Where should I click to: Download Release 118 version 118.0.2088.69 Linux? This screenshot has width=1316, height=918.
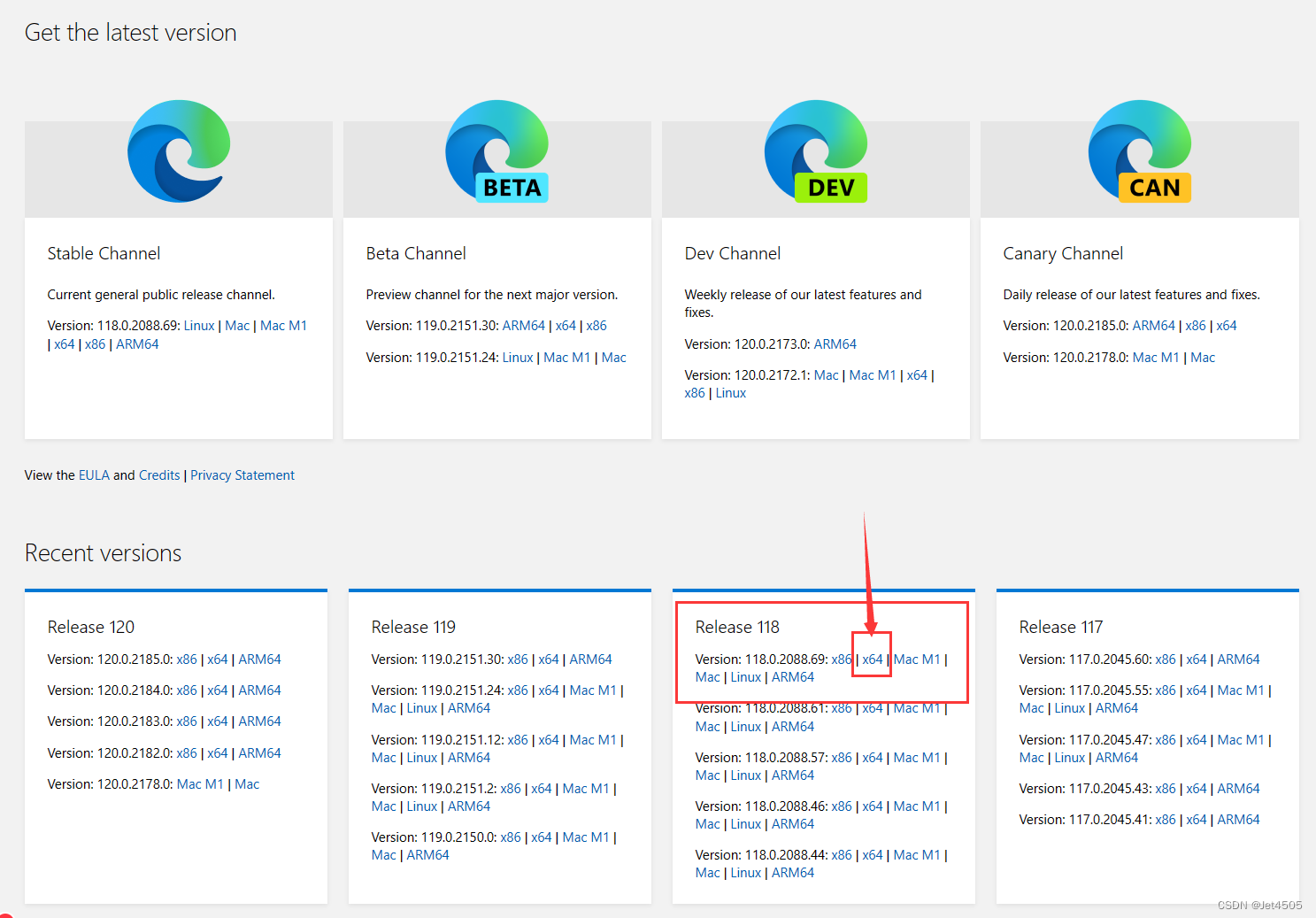746,677
